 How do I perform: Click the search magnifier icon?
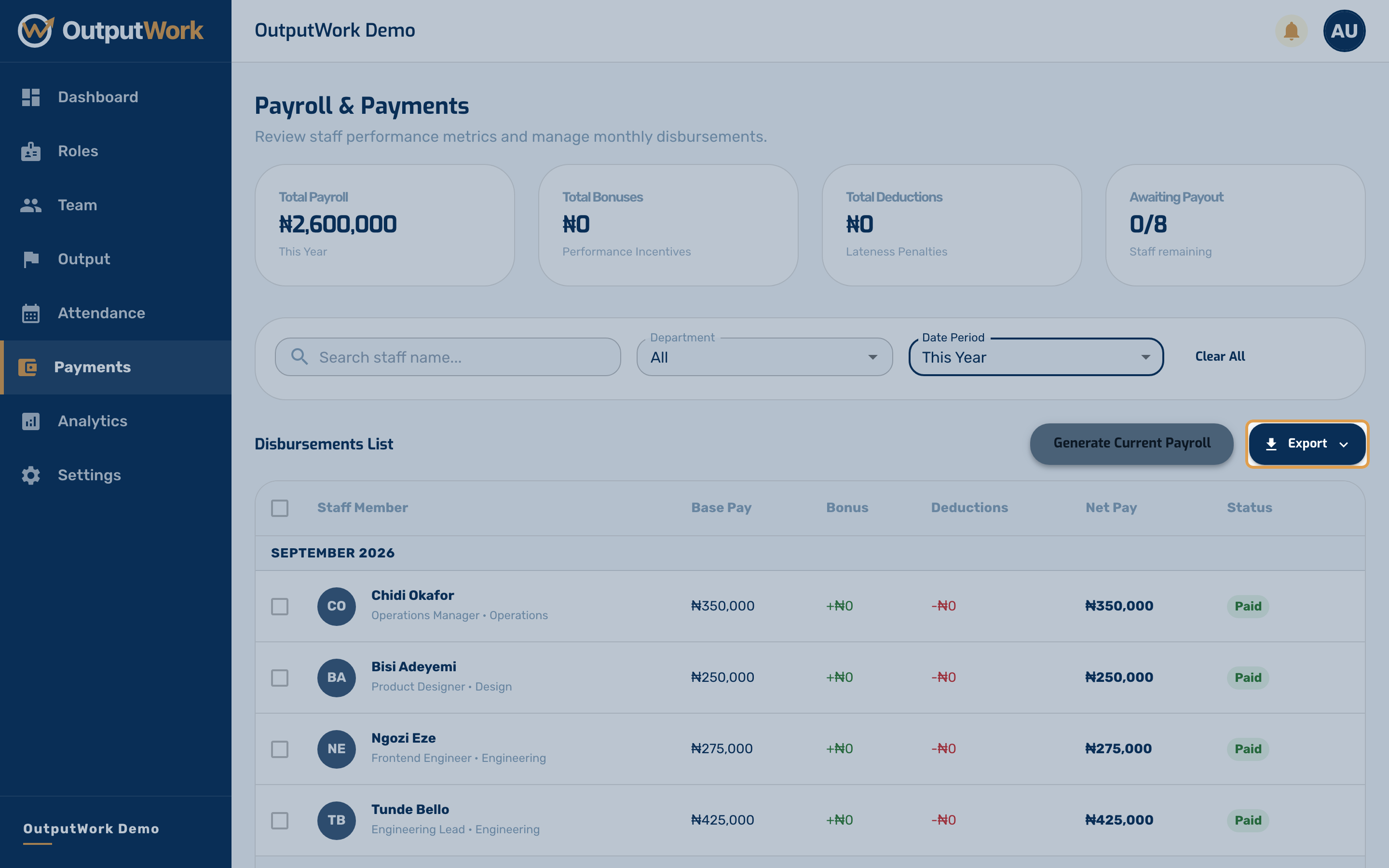[299, 356]
